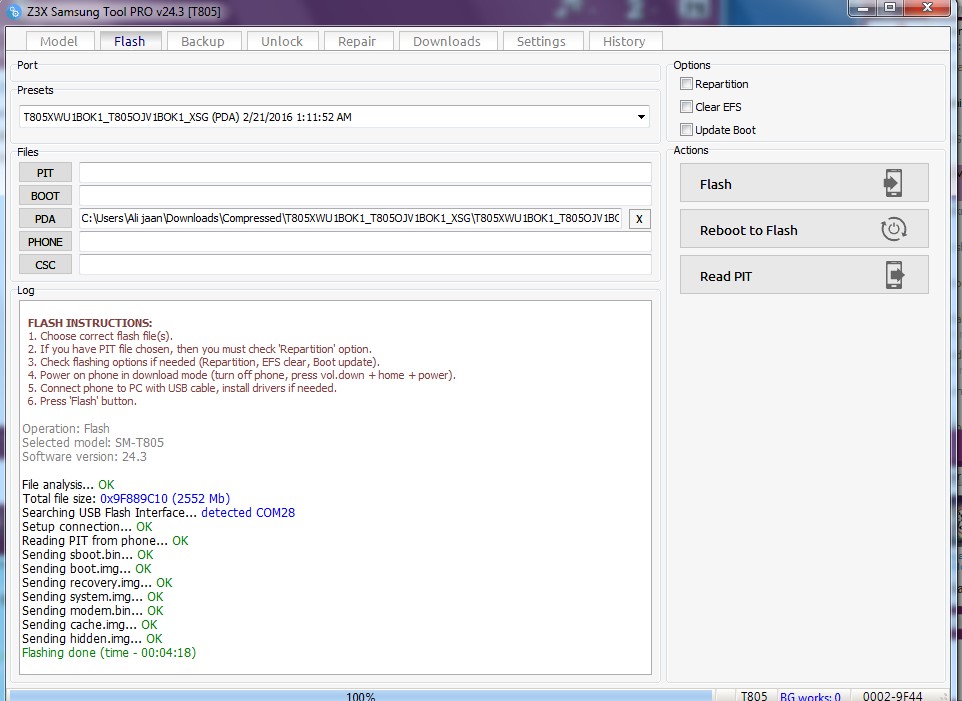Click the 0002-9F44 status bar entry
This screenshot has width=962, height=701.
point(892,695)
